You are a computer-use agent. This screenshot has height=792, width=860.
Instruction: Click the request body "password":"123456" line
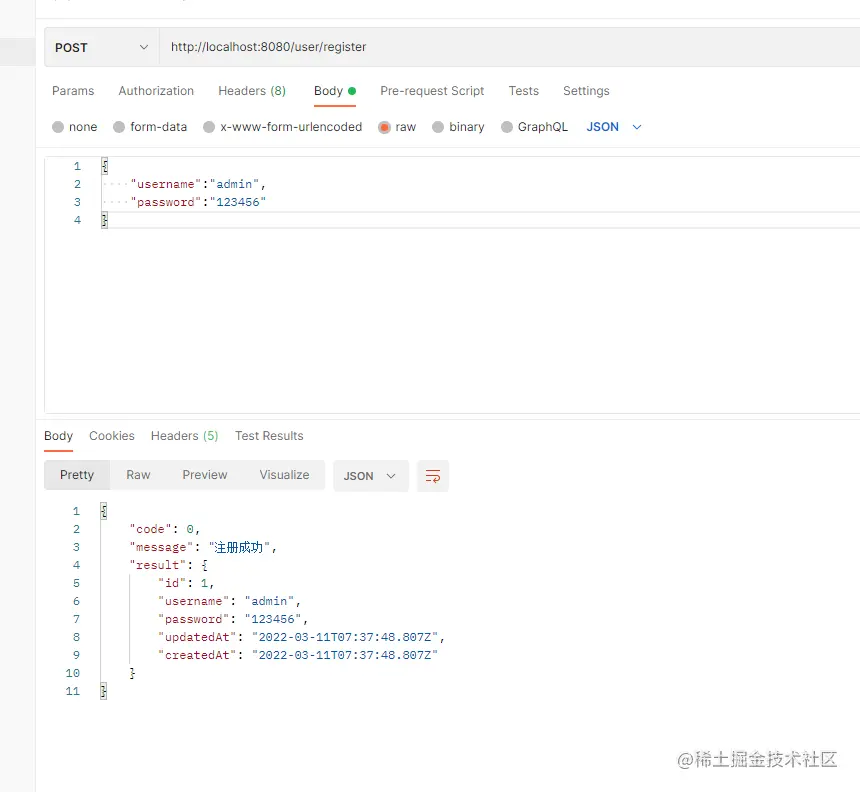(x=198, y=202)
